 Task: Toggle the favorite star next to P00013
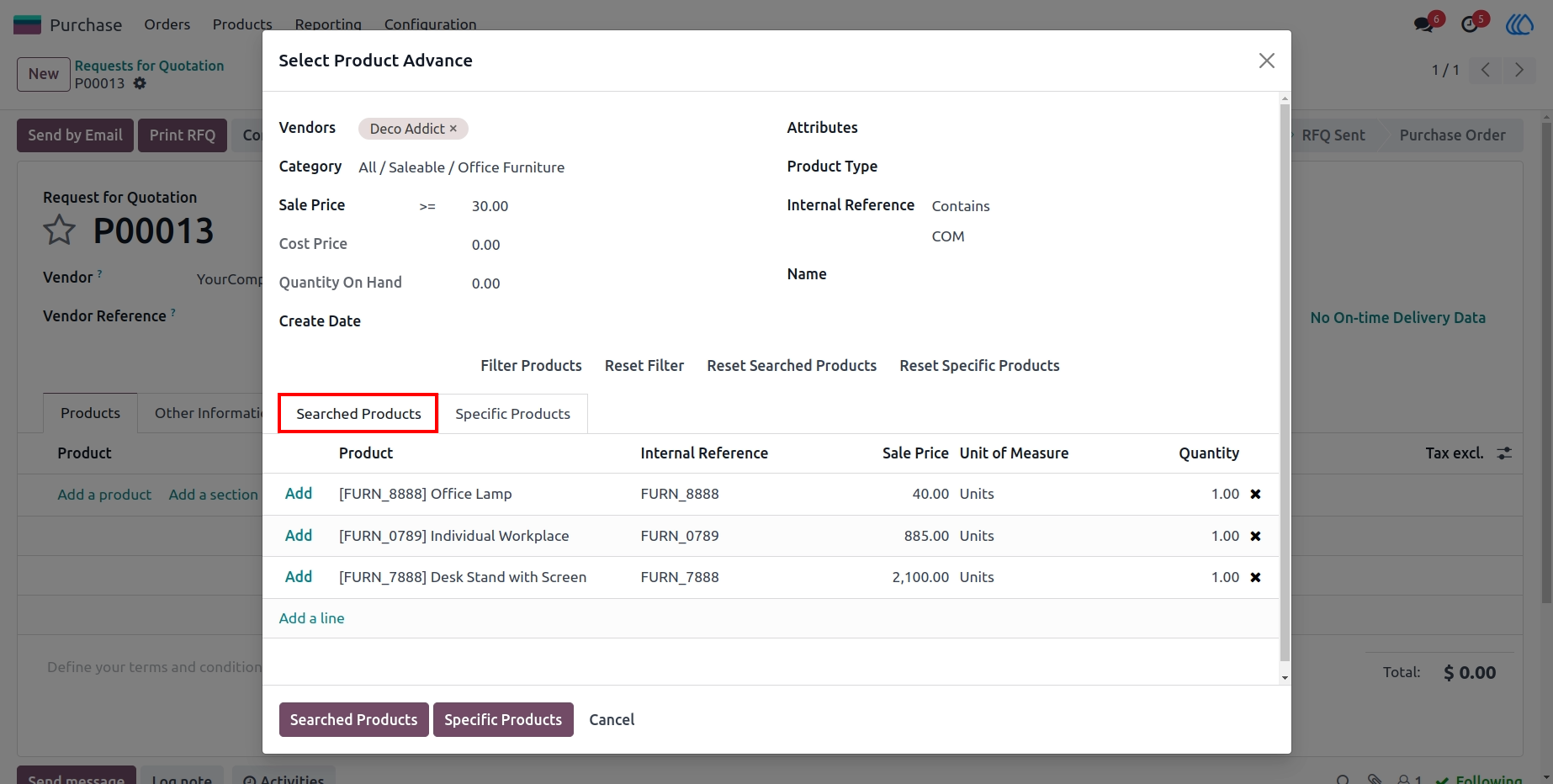click(x=60, y=230)
